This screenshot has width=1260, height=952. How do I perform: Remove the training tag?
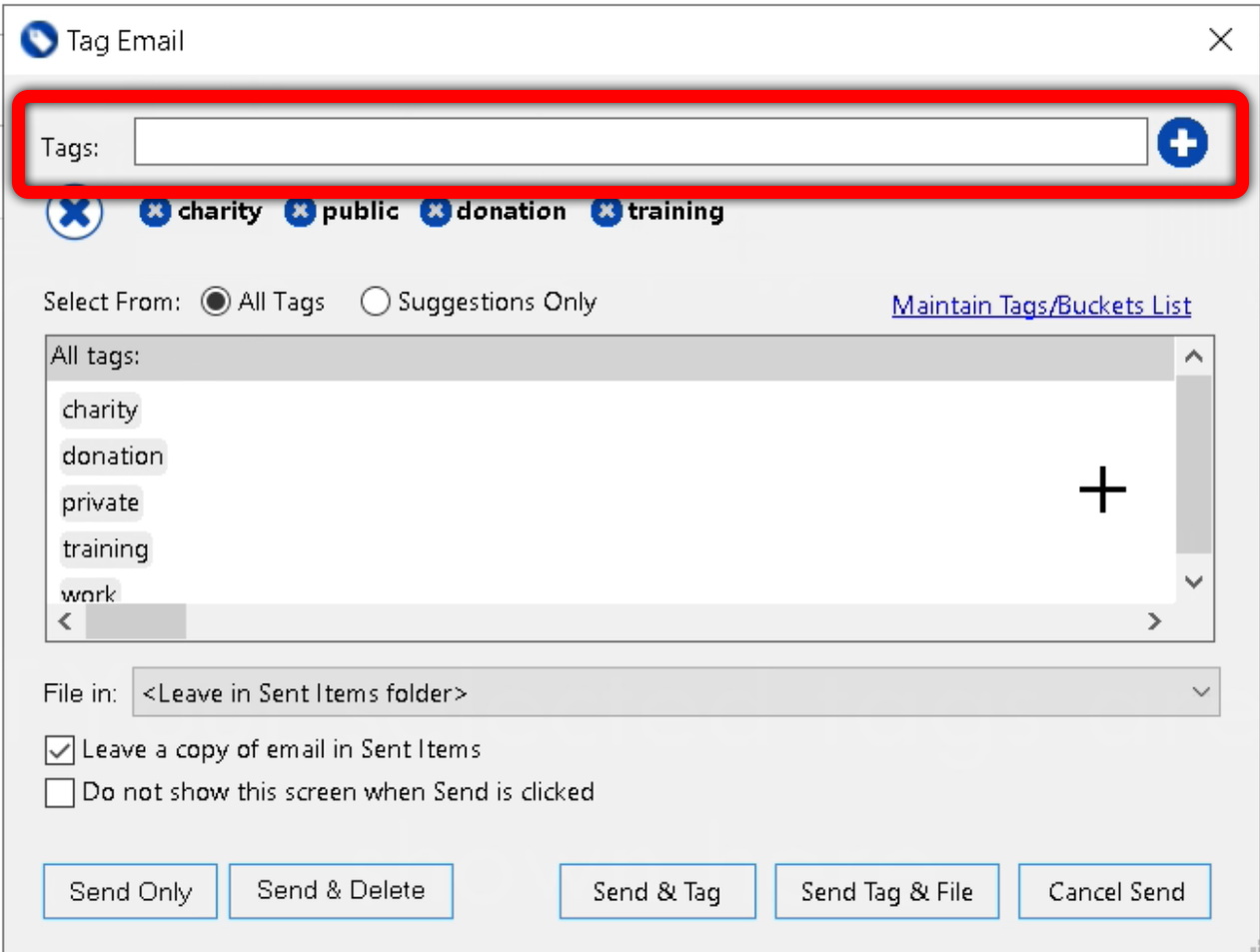point(607,211)
